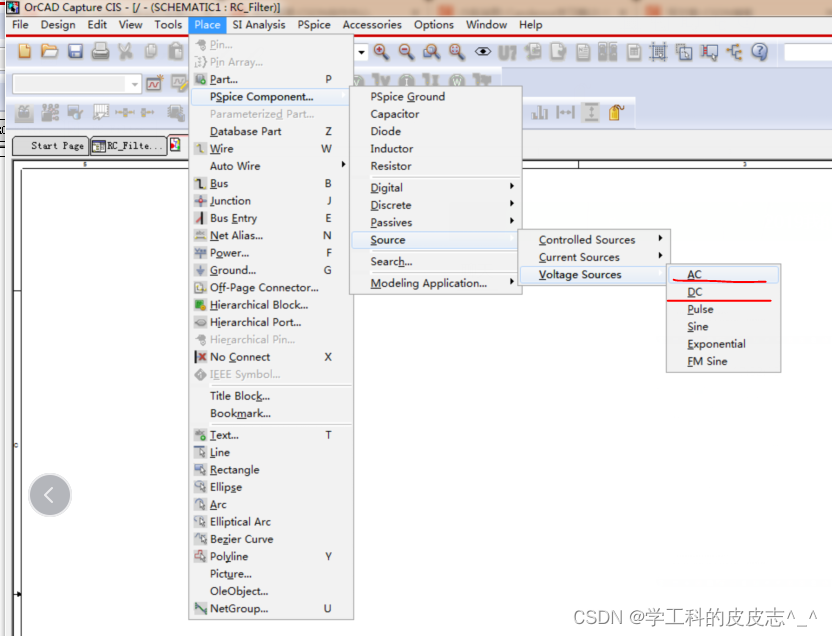832x636 pixels.
Task: Open the PSpice menu
Action: click(x=314, y=25)
